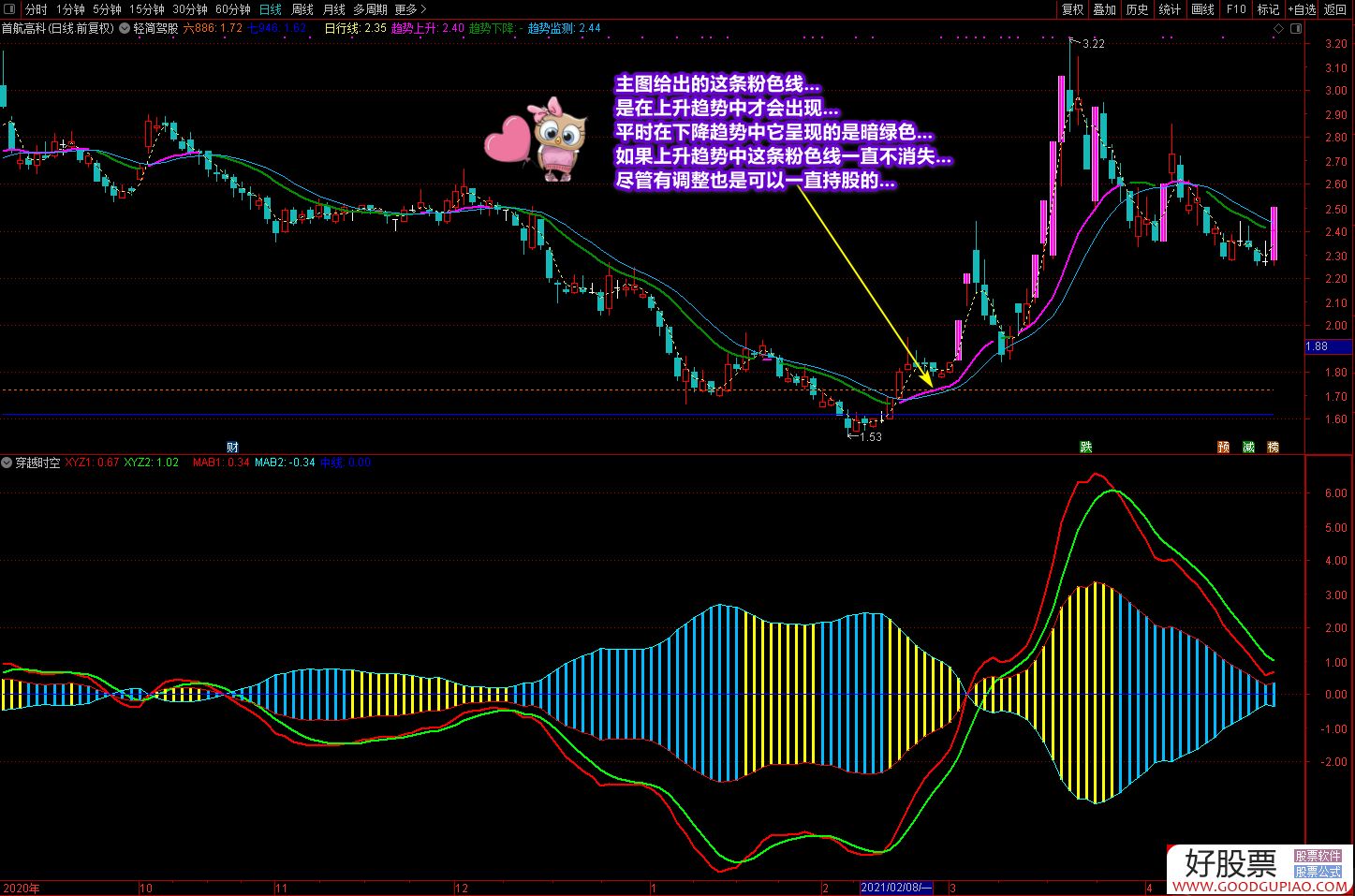Click the 2020年 timeline label
1355x896 pixels.
[22, 888]
